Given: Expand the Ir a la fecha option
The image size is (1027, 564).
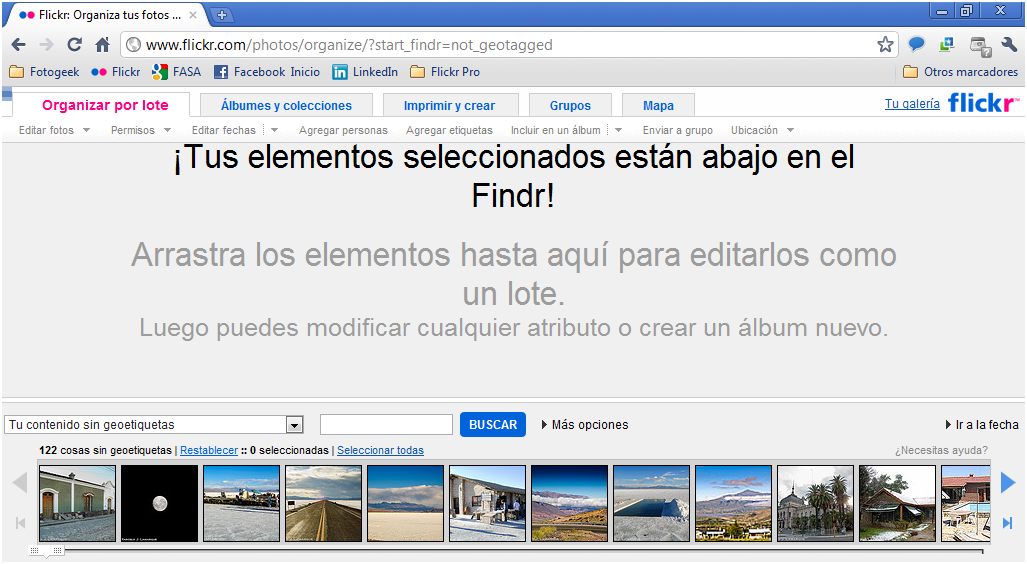Looking at the screenshot, I should click(982, 425).
